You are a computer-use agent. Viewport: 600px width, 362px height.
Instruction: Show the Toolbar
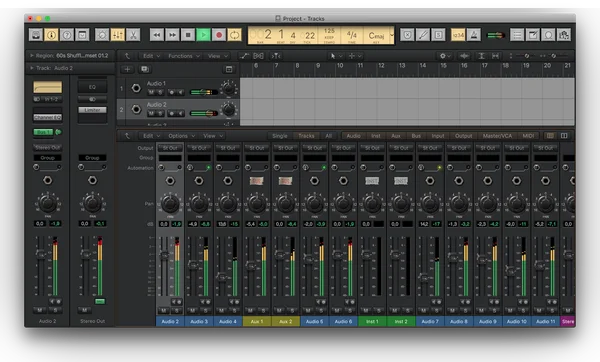tap(82, 35)
